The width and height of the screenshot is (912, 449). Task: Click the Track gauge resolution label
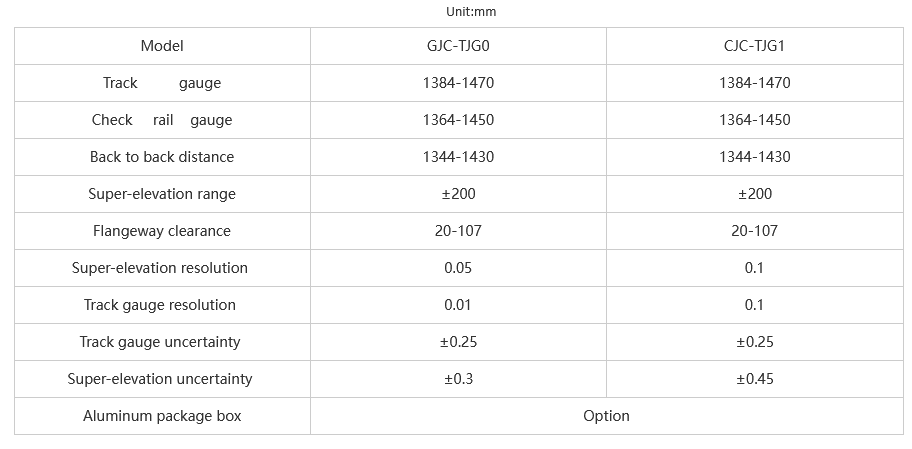(x=160, y=305)
